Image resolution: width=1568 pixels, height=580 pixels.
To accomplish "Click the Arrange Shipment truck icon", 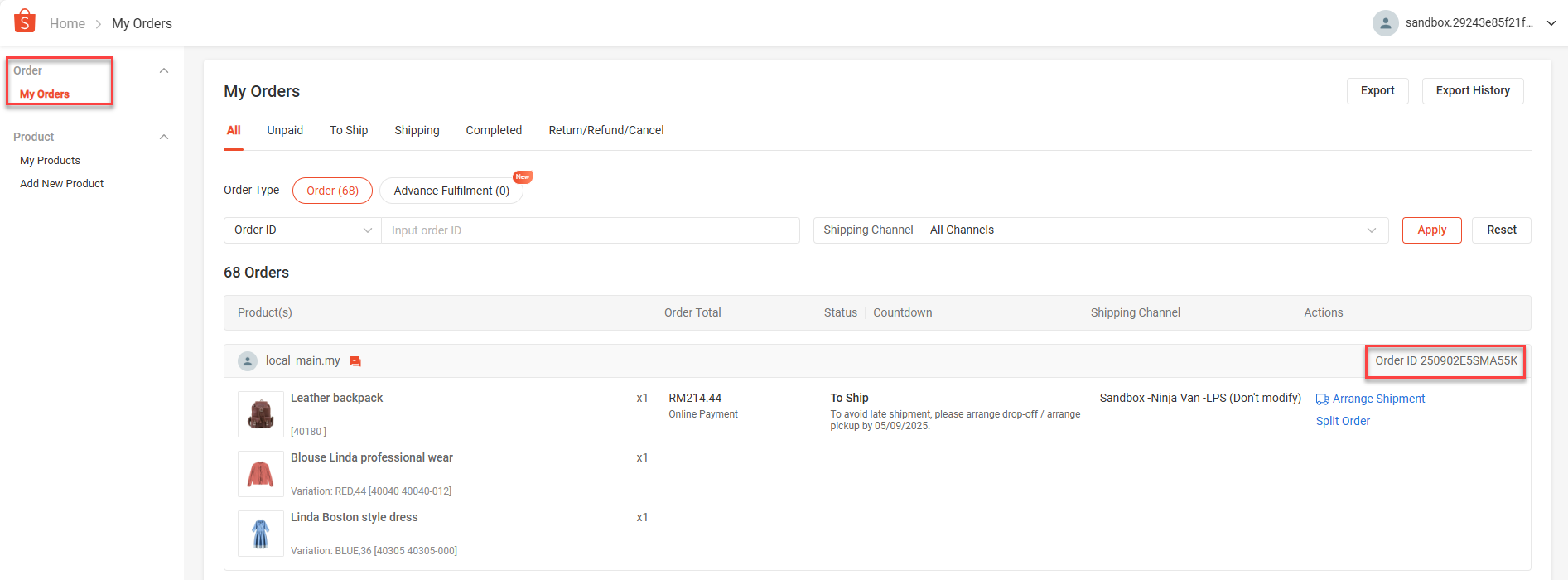I will pos(1322,399).
